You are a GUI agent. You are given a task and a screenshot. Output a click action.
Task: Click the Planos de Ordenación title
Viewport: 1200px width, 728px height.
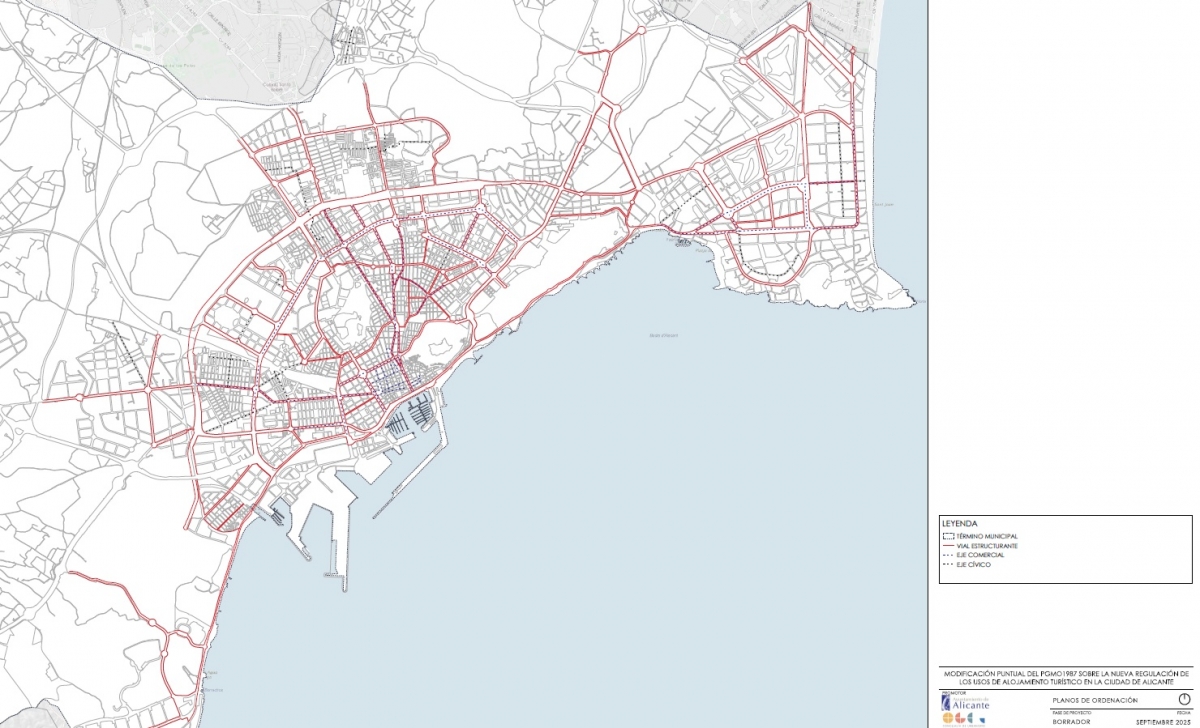point(1095,699)
